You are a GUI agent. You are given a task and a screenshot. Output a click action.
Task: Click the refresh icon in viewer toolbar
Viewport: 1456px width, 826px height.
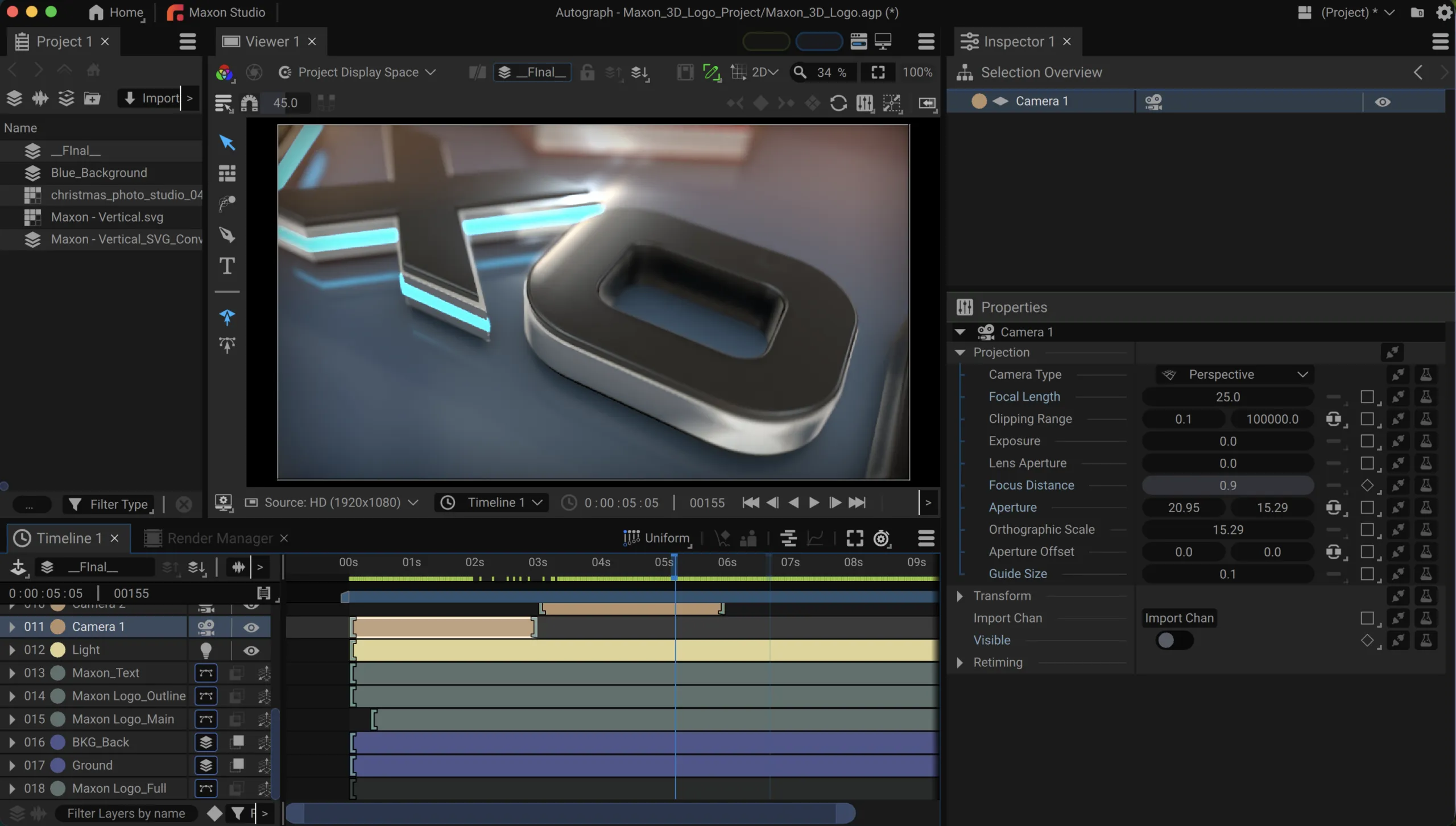tap(838, 103)
